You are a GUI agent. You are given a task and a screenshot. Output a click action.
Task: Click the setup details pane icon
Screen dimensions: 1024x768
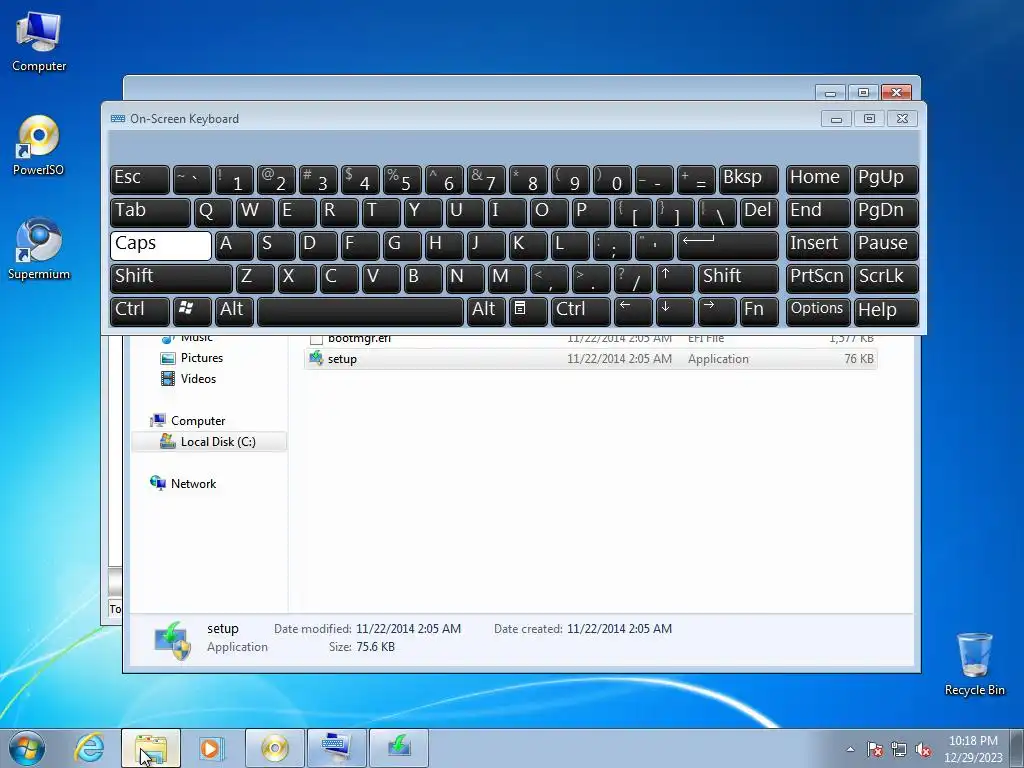coord(172,640)
